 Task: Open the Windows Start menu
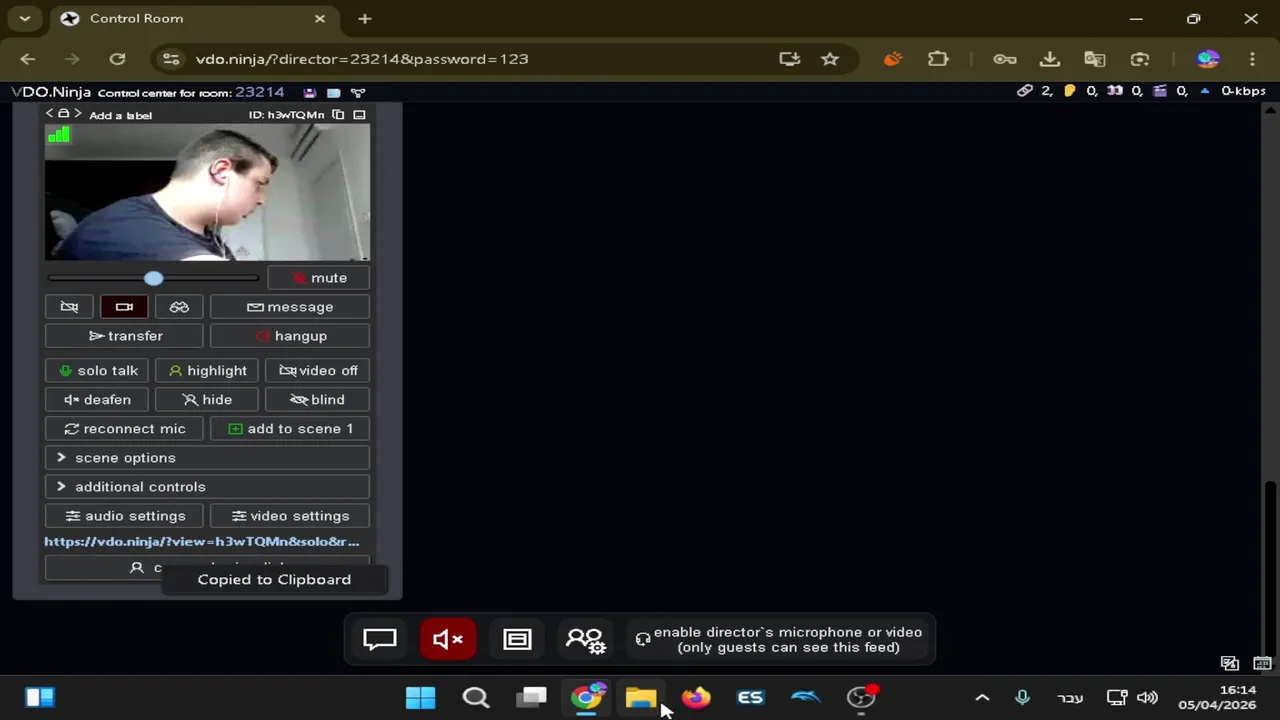(421, 697)
